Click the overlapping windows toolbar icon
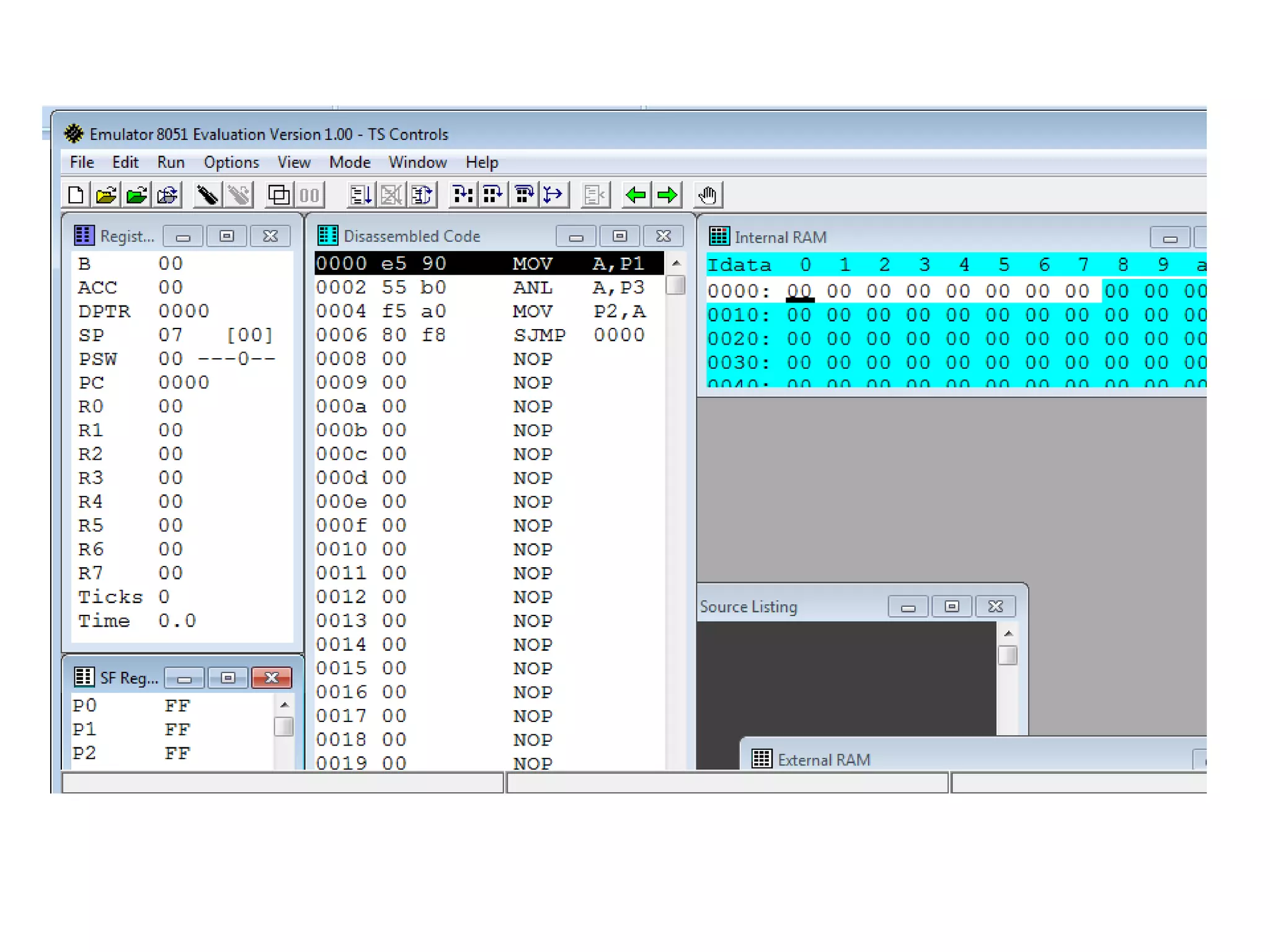This screenshot has width=1270, height=952. pos(278,195)
